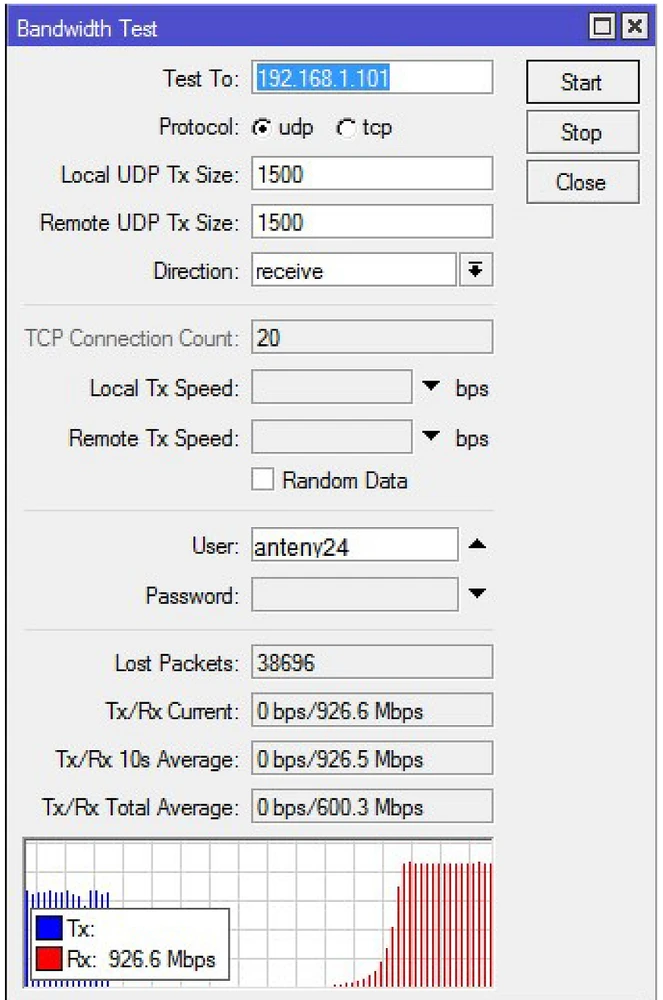This screenshot has height=1000, width=663.
Task: Open the Direction dropdown list
Action: [x=475, y=270]
